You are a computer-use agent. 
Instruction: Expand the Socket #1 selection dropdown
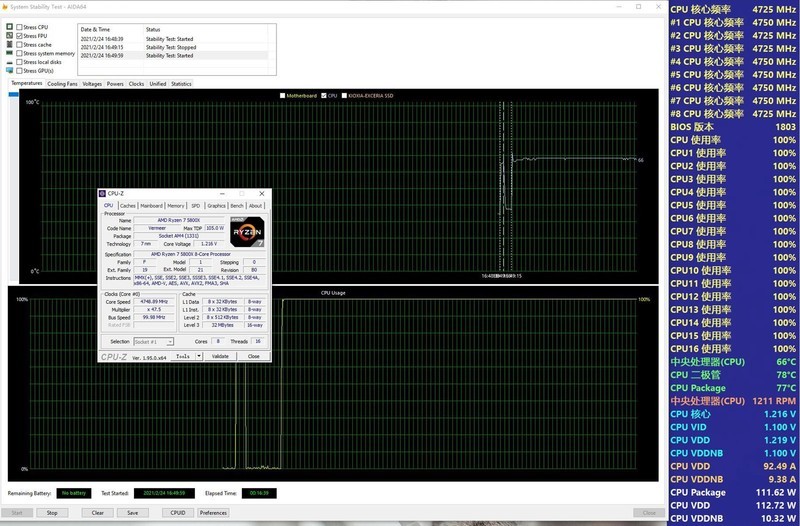pos(169,342)
